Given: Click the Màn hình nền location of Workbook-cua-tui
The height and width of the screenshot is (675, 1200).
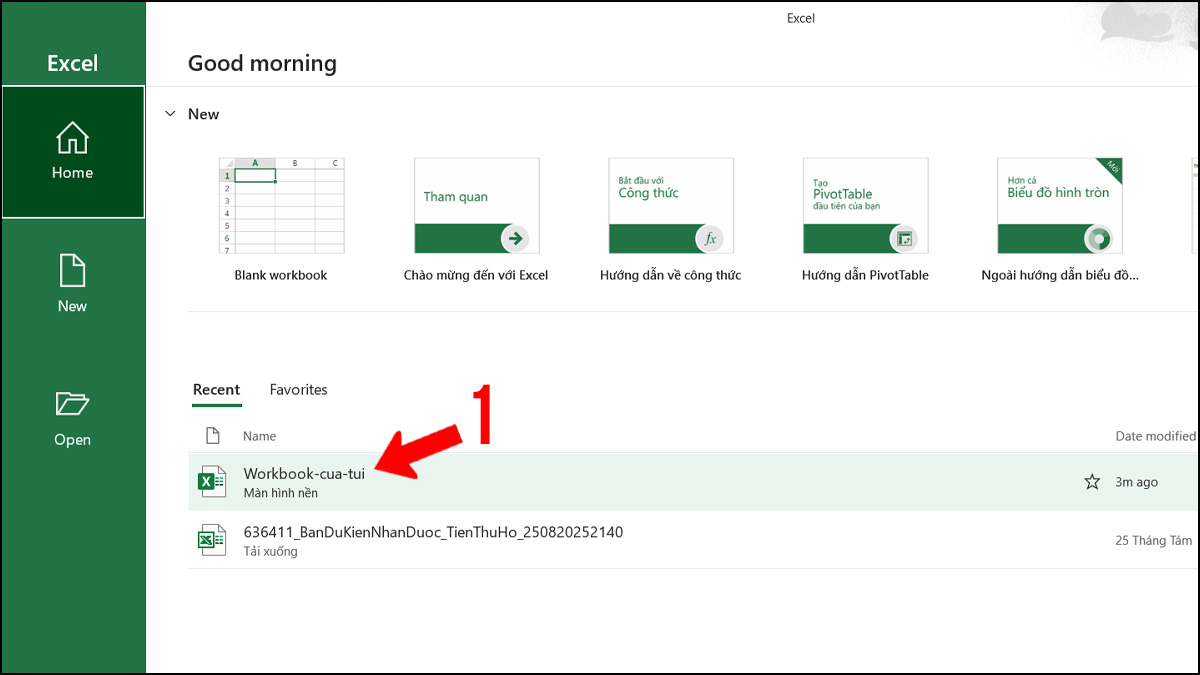Looking at the screenshot, I should click(281, 493).
